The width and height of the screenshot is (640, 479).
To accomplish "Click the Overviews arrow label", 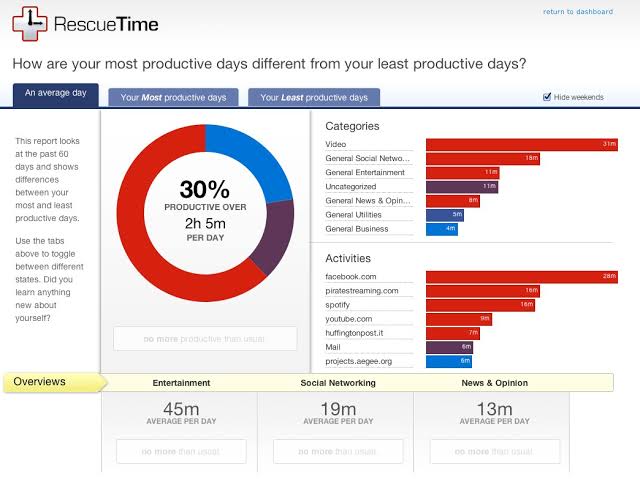I will (x=50, y=382).
